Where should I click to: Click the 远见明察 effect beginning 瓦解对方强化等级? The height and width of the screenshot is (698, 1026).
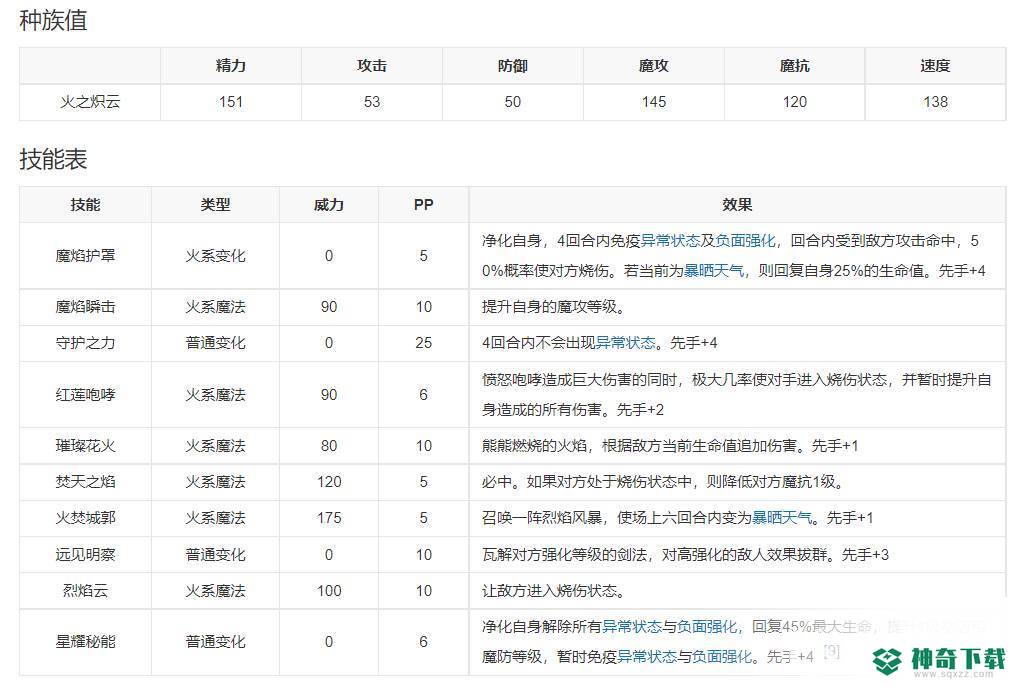(685, 555)
